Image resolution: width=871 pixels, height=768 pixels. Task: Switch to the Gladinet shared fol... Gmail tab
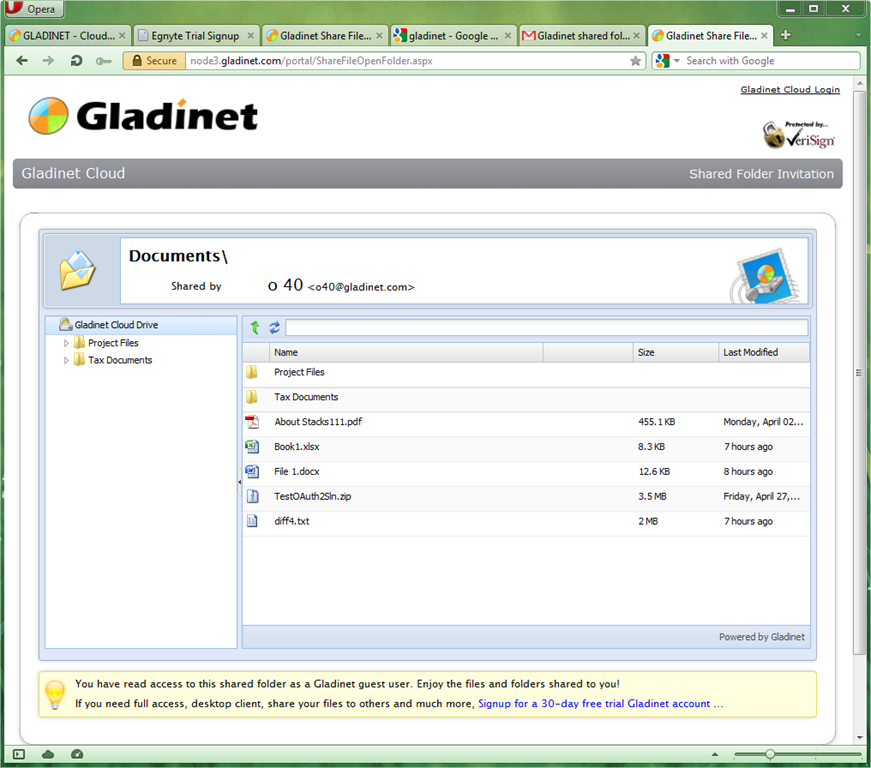[x=582, y=36]
